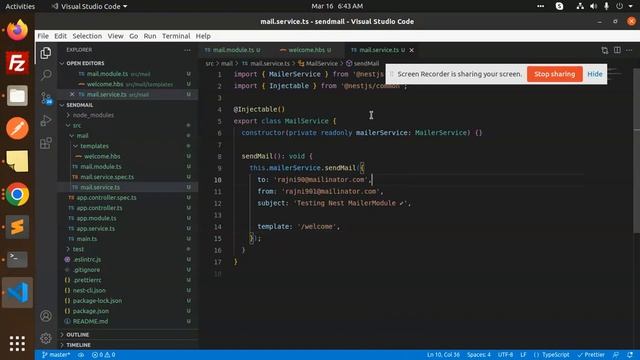Open the Accounts menu icon
Screen dimensions: 640x360
(x=46, y=316)
